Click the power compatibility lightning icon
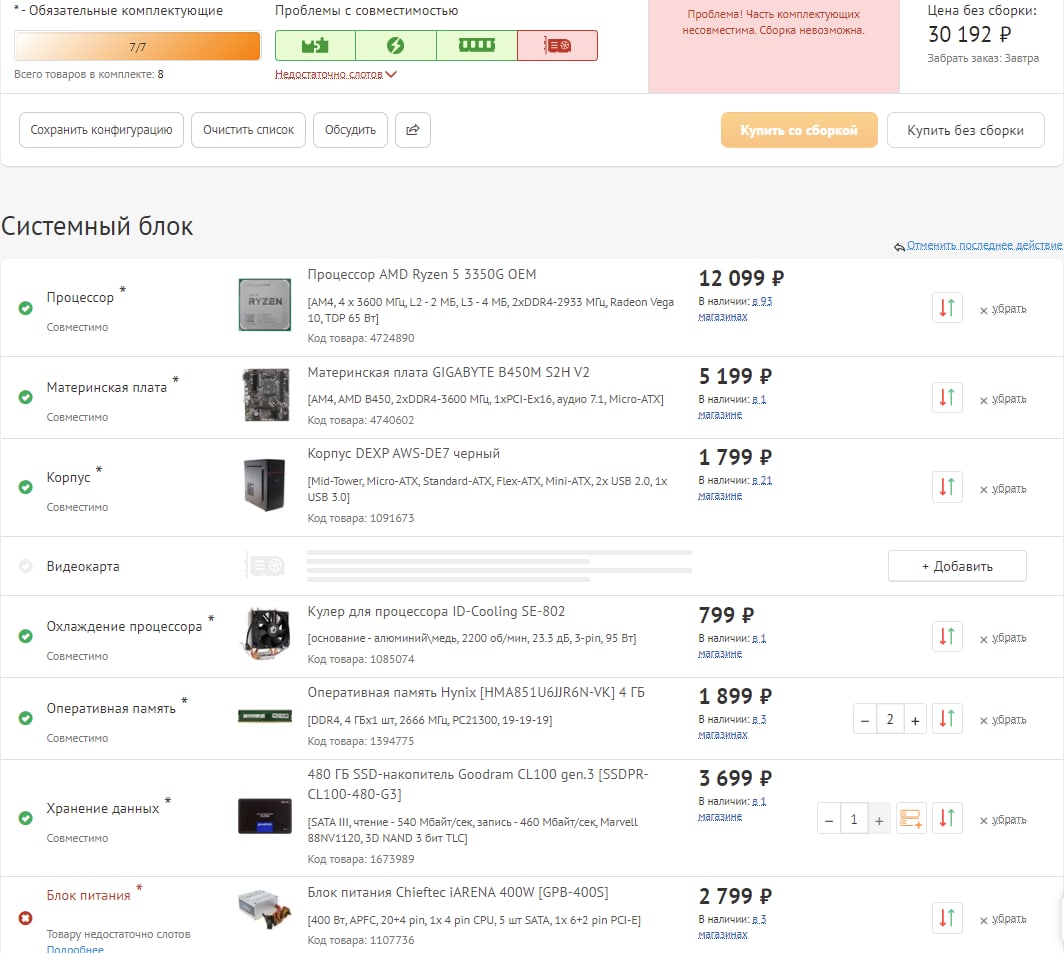The image size is (1064, 953). [x=396, y=45]
